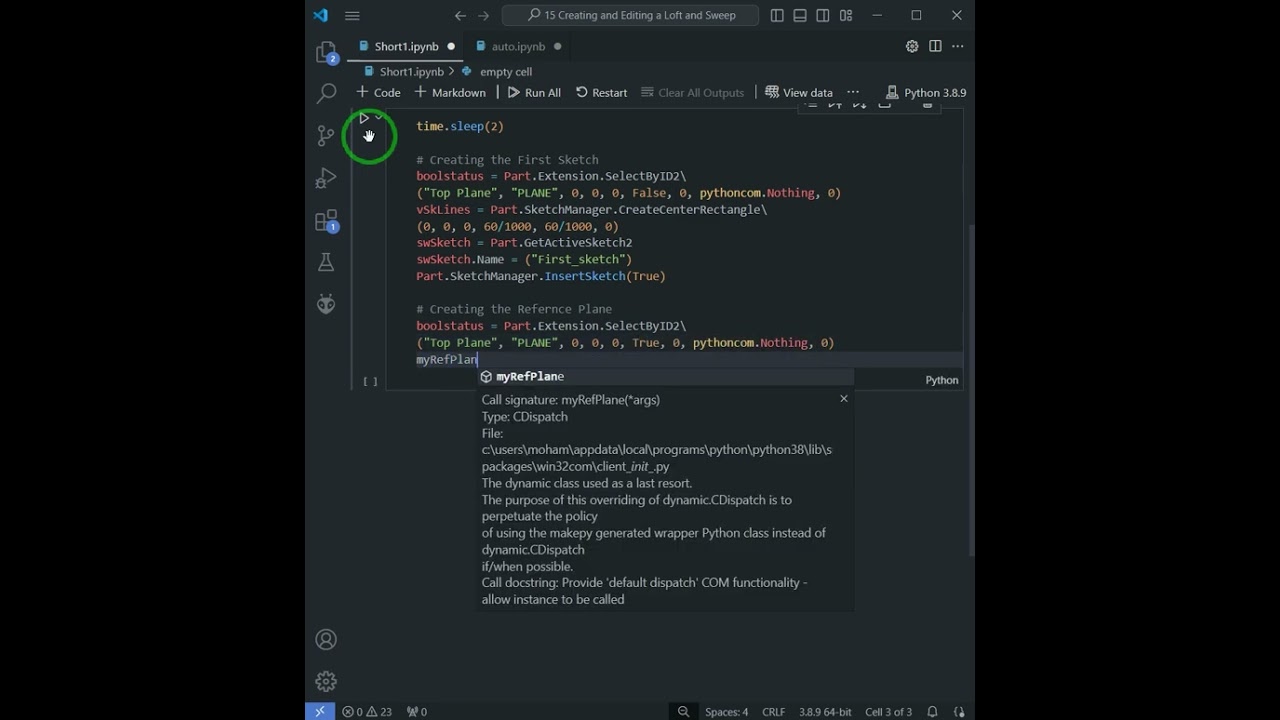Change the cell language mode Python

pyautogui.click(x=942, y=380)
